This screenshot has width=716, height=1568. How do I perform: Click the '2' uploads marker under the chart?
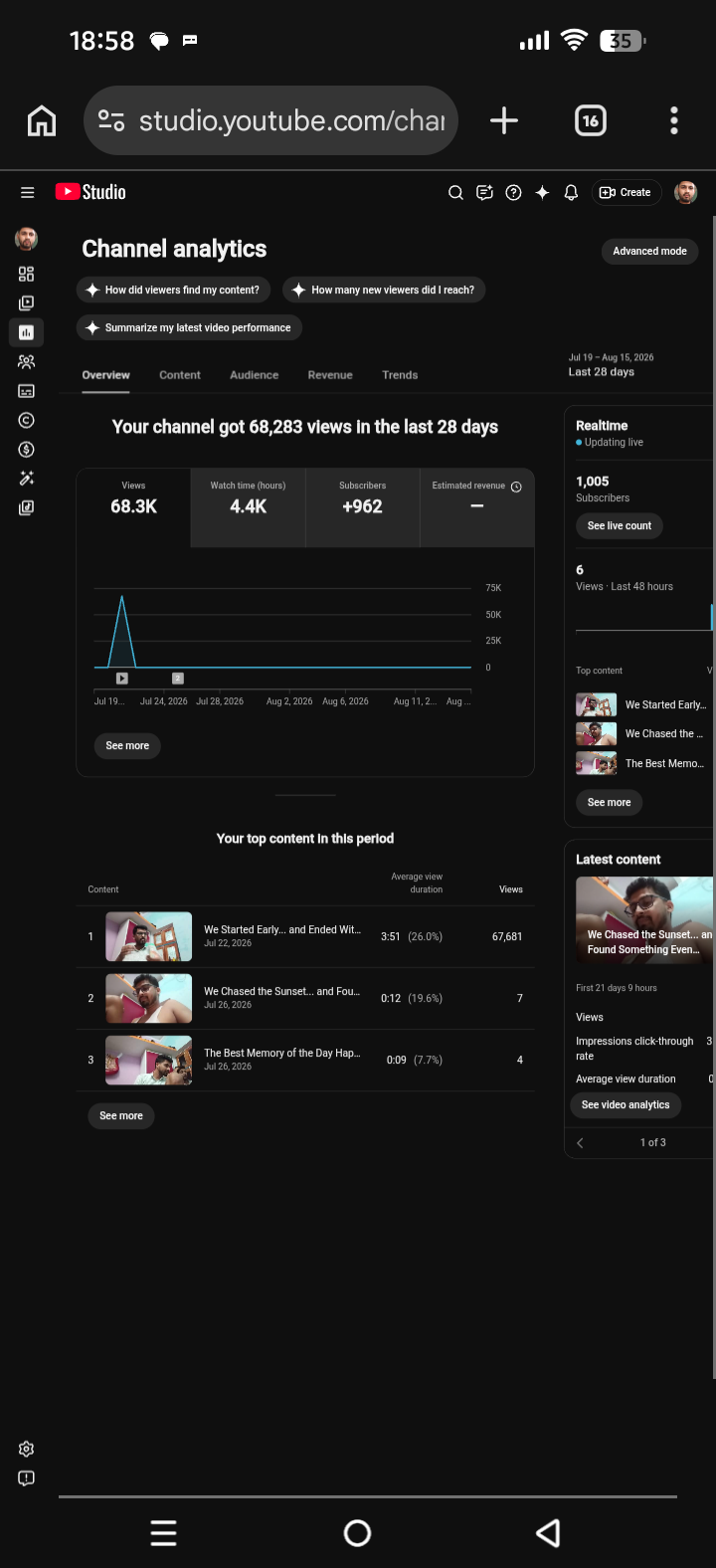[x=178, y=679]
